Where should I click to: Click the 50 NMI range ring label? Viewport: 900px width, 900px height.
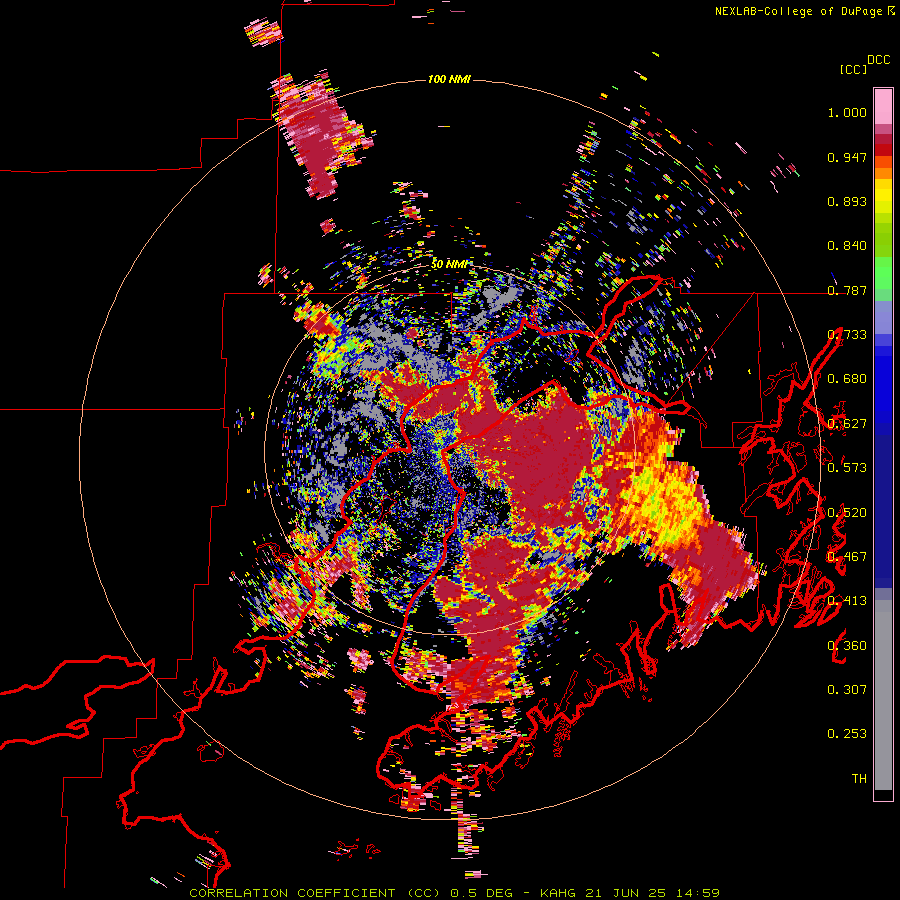[x=449, y=264]
